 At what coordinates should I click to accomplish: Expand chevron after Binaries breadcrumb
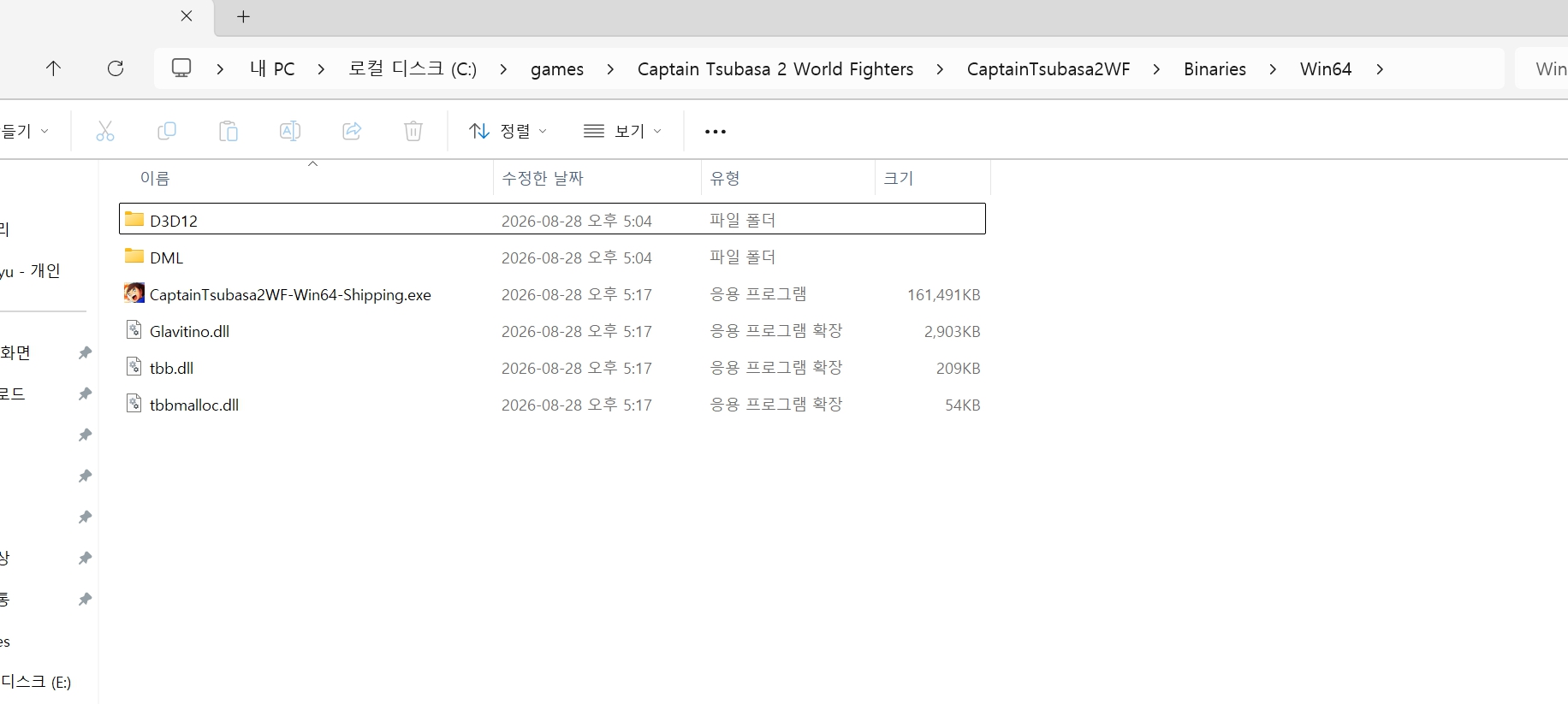(1273, 69)
